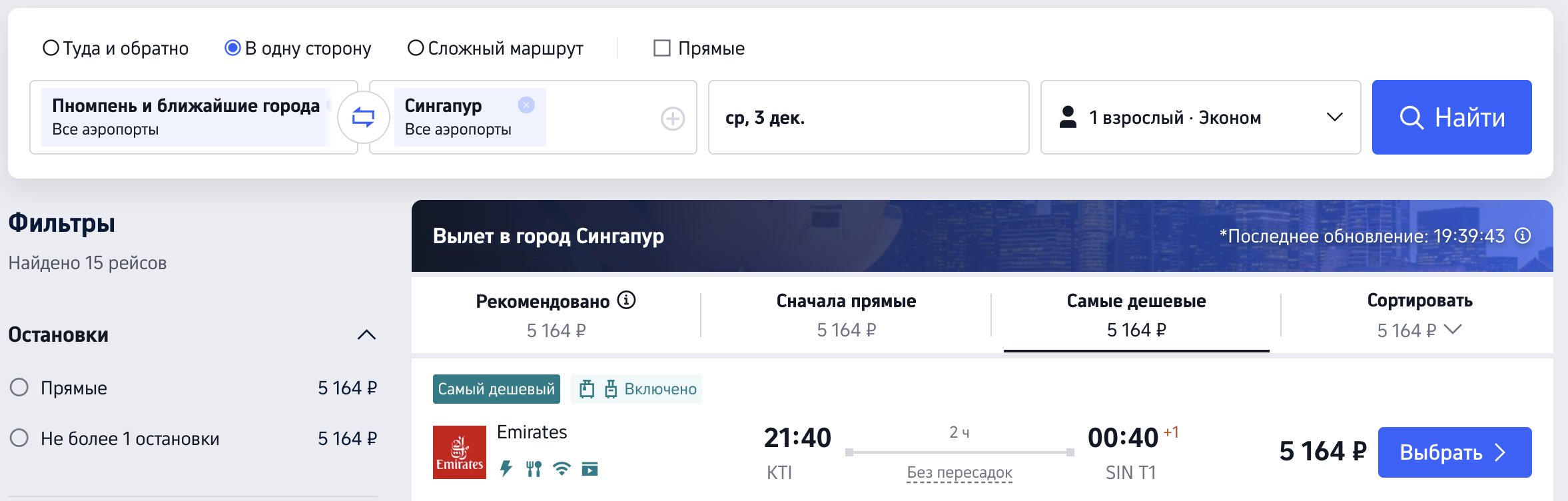Click info icon beside last update time

point(1523,236)
